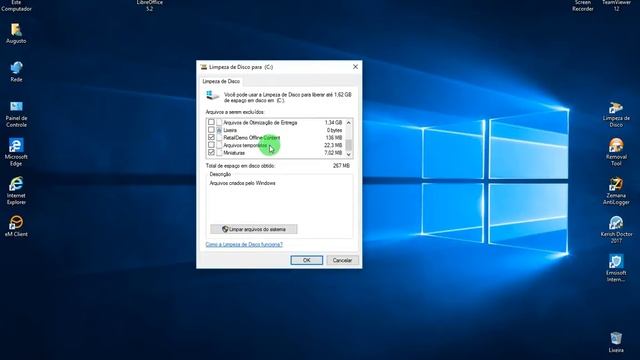640x360 pixels.
Task: Open Limpeza de Disco desktop shortcut
Action: pyautogui.click(x=616, y=114)
